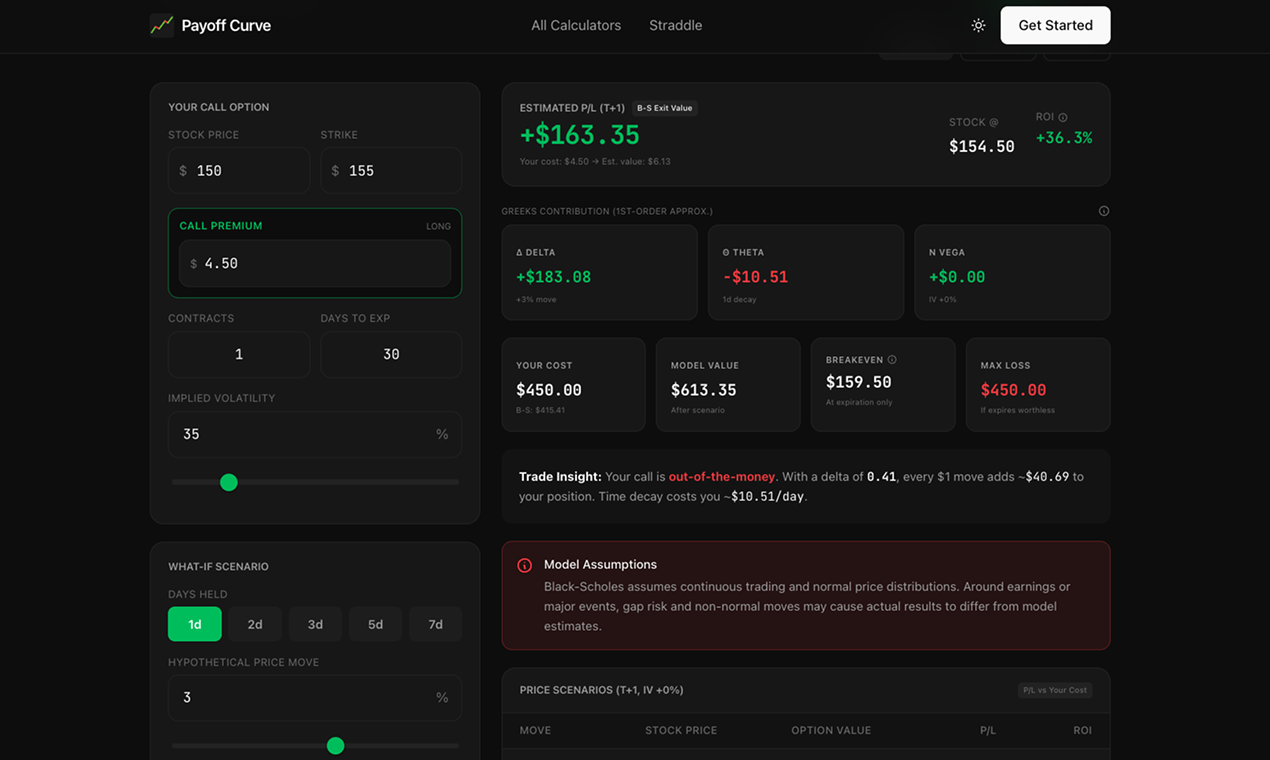Navigate to the Straddle page

(x=675, y=25)
